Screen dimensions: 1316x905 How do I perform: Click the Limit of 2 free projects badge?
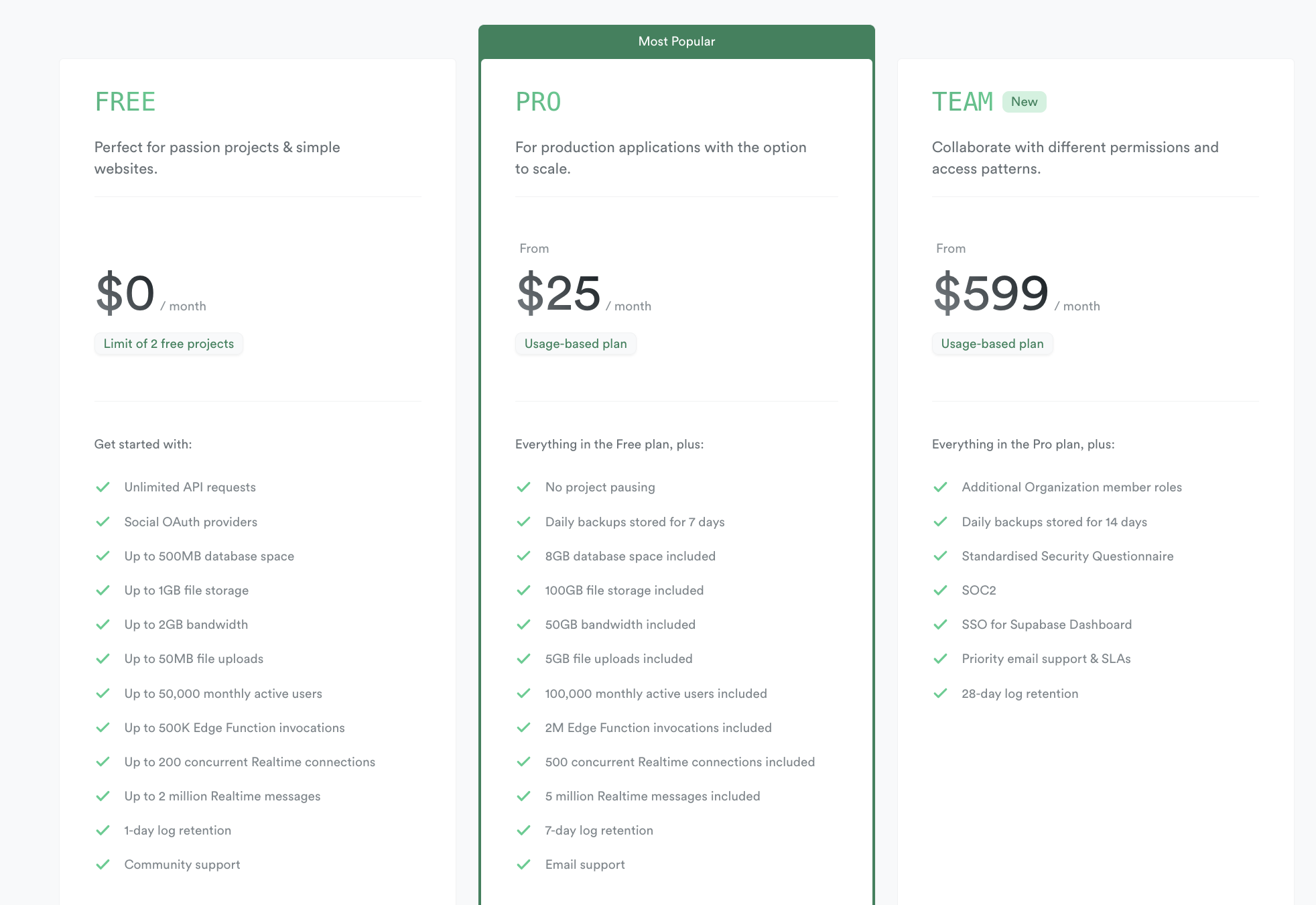point(168,343)
